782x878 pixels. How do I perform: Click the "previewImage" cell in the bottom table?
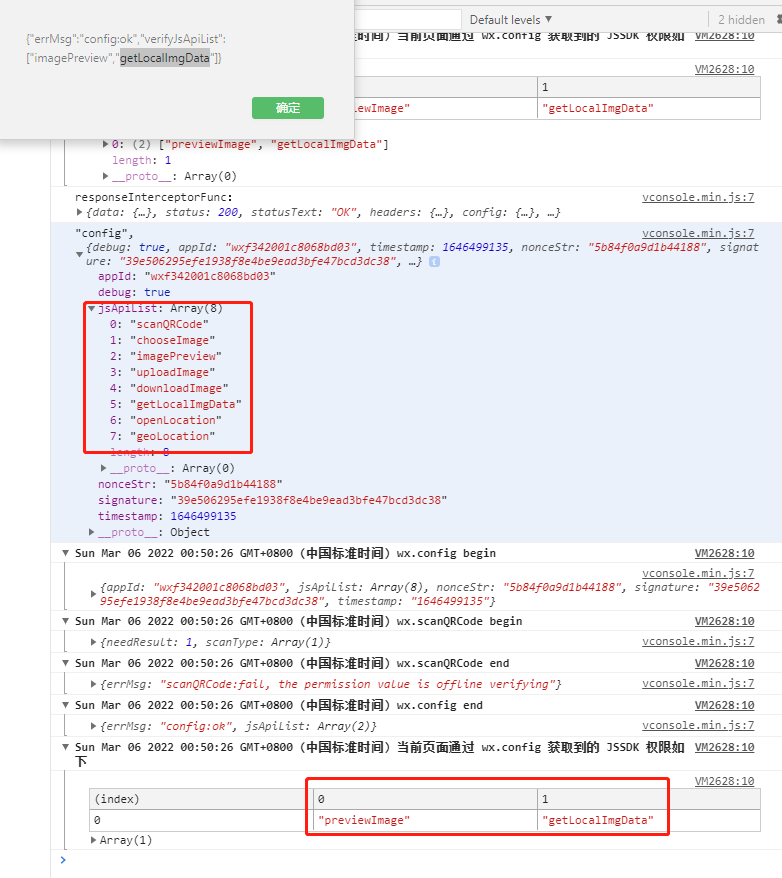(x=425, y=820)
